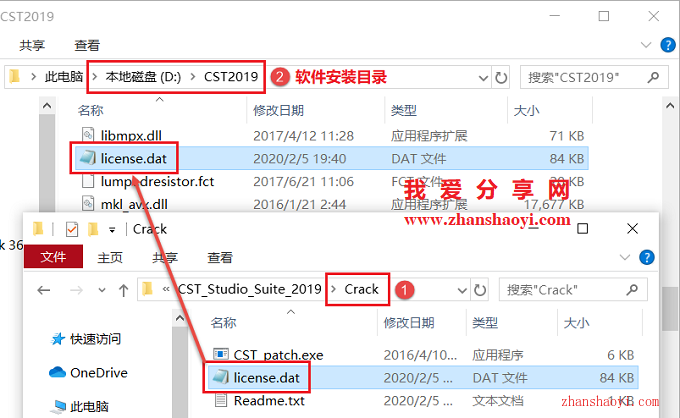This screenshot has height=418, width=680.
Task: Click the mkl_avx.dll file icon
Action: [88, 203]
